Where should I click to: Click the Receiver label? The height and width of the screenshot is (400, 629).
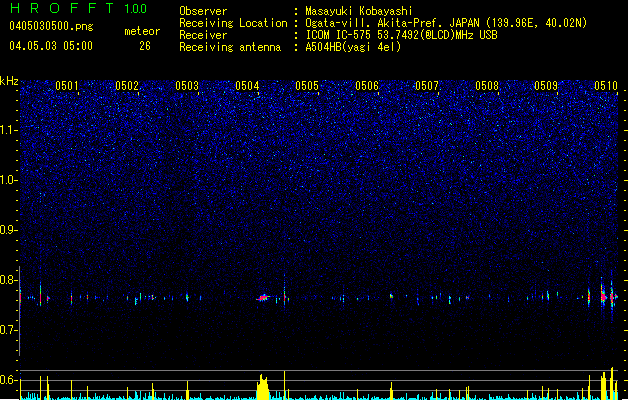click(x=203, y=35)
